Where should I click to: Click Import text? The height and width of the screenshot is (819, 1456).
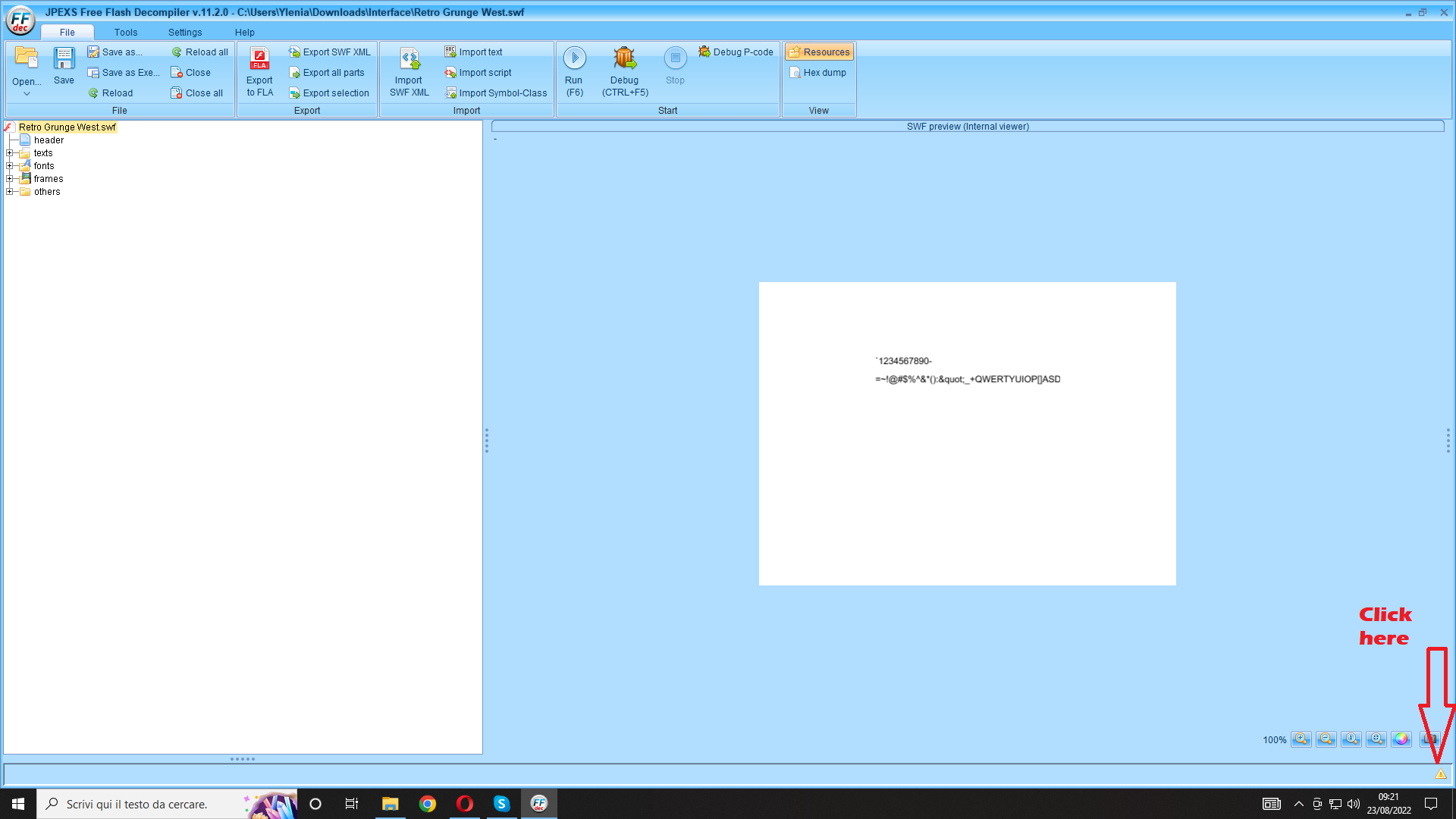[x=473, y=52]
